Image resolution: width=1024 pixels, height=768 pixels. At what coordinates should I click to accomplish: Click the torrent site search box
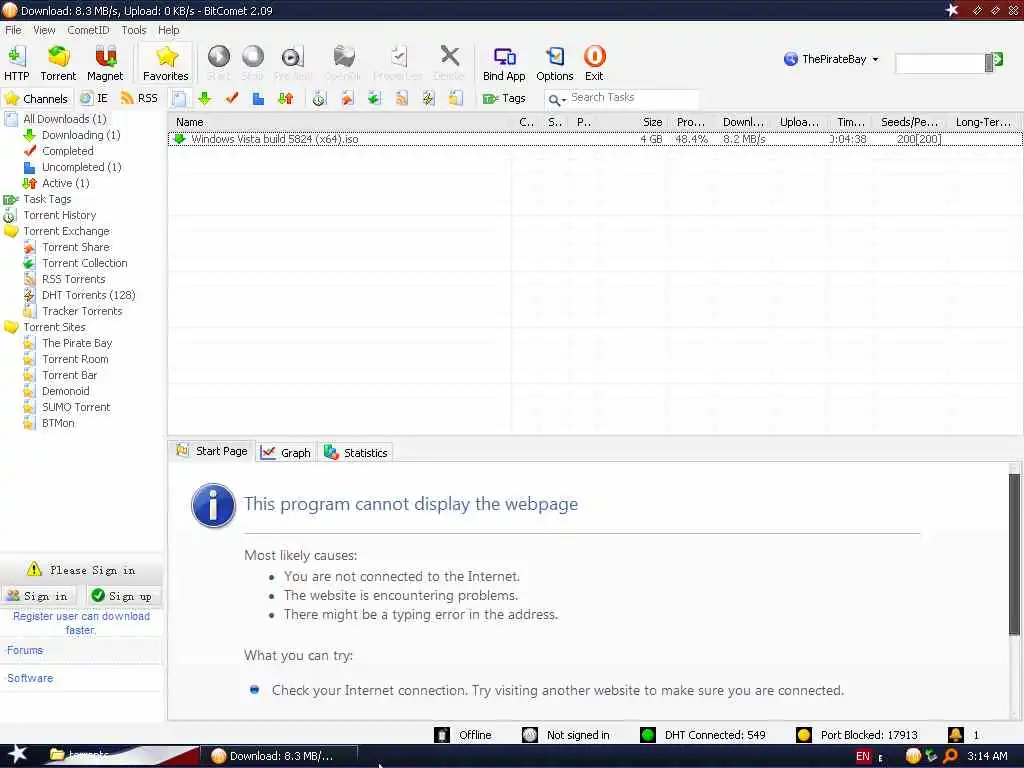pos(940,63)
